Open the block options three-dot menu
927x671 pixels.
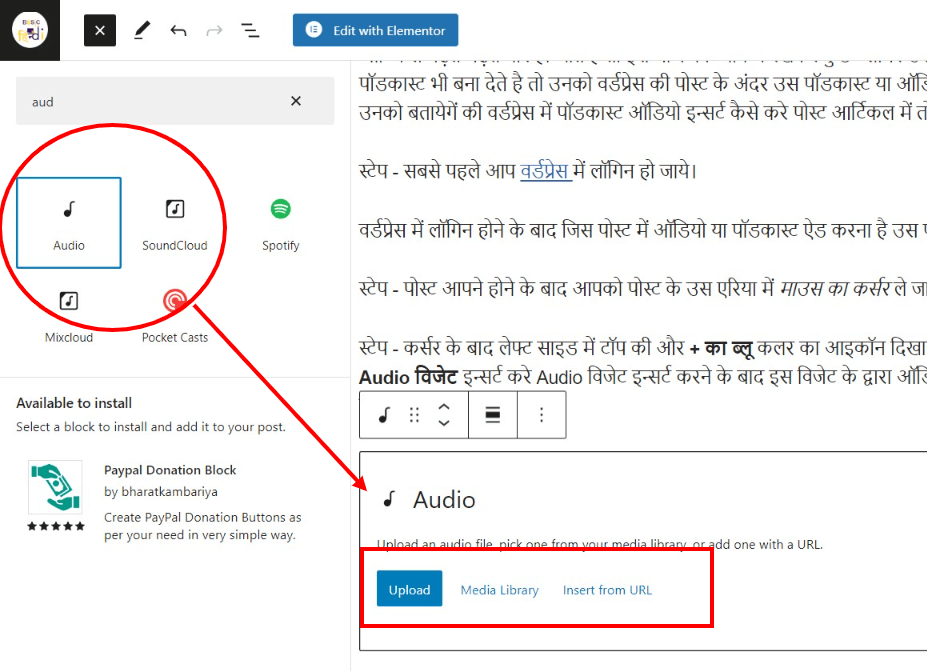pyautogui.click(x=542, y=415)
